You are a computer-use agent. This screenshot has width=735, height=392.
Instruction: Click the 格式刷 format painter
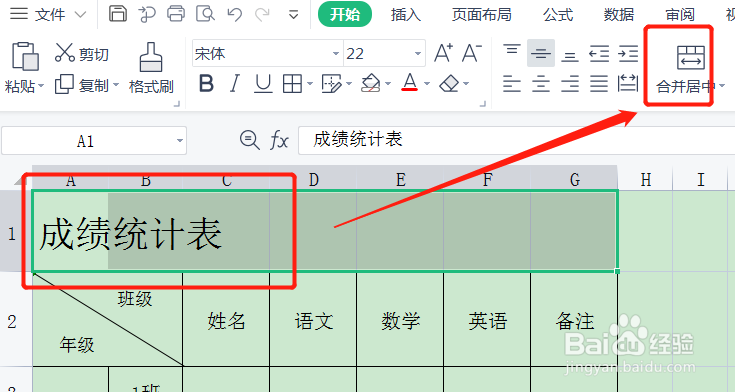[x=151, y=68]
